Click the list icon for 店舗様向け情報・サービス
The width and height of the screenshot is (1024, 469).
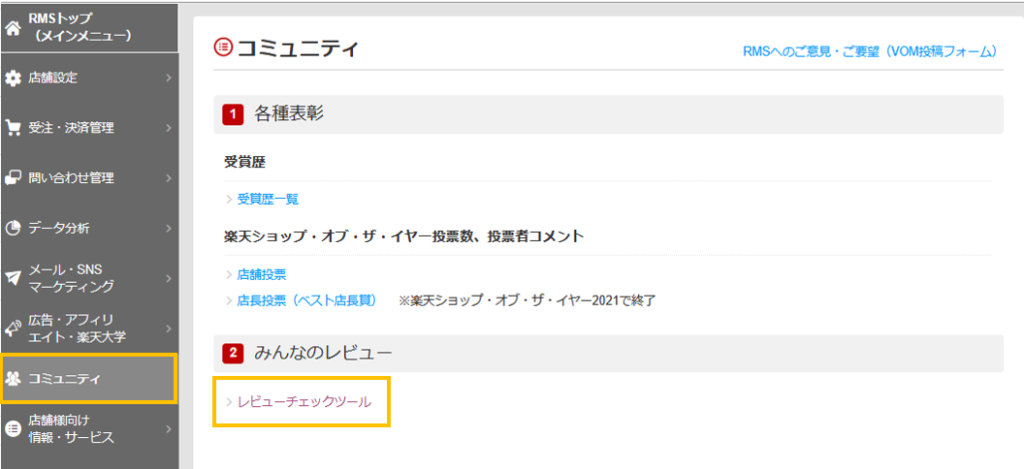pos(12,429)
